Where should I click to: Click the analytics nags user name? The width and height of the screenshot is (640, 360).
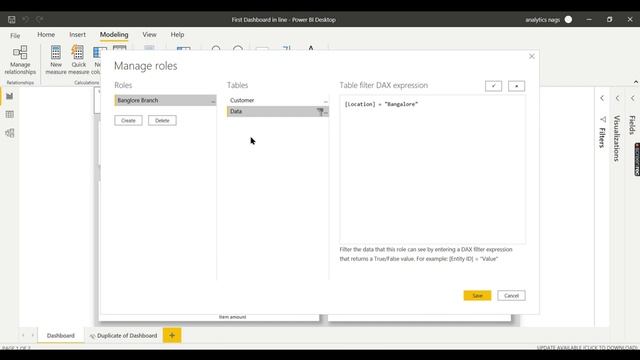tap(542, 20)
